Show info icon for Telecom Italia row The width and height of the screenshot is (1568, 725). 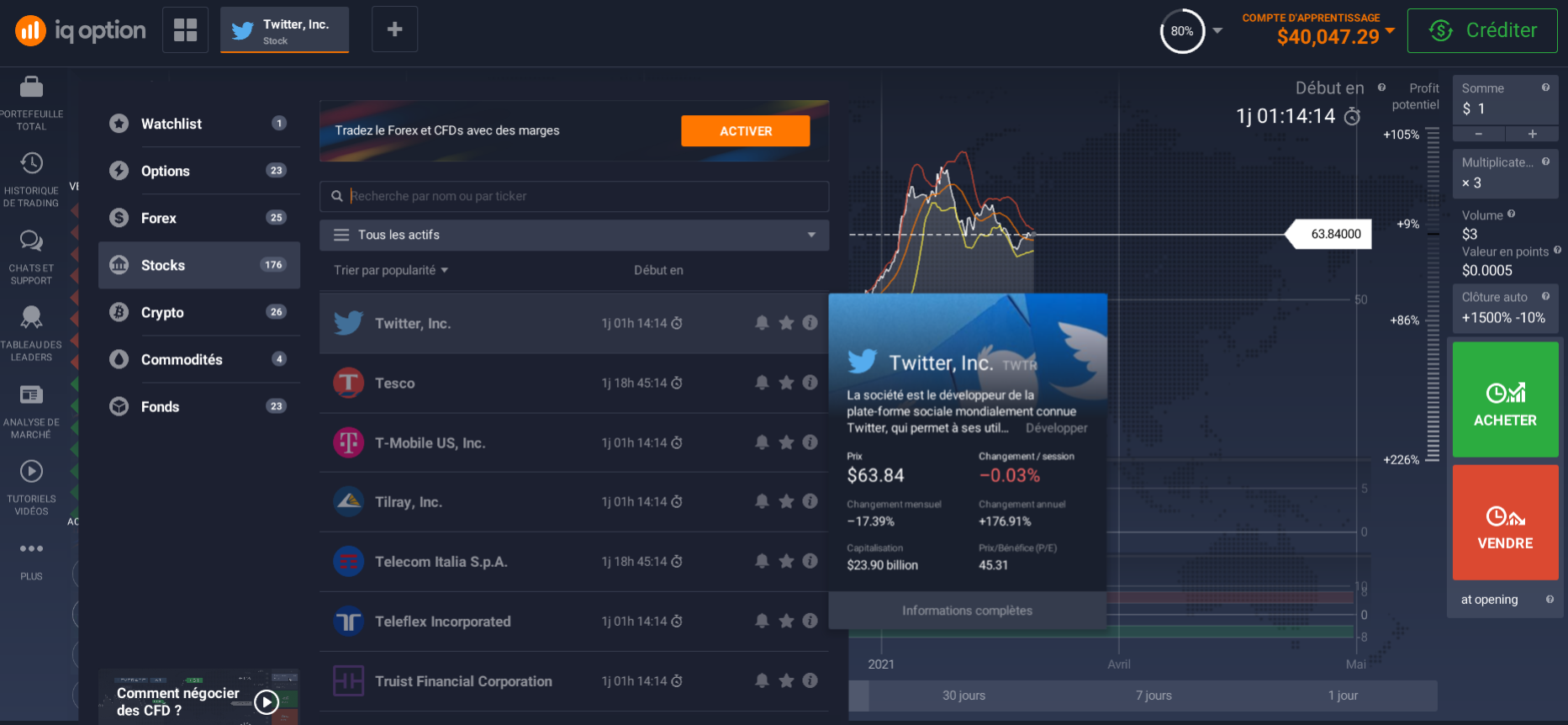(810, 561)
